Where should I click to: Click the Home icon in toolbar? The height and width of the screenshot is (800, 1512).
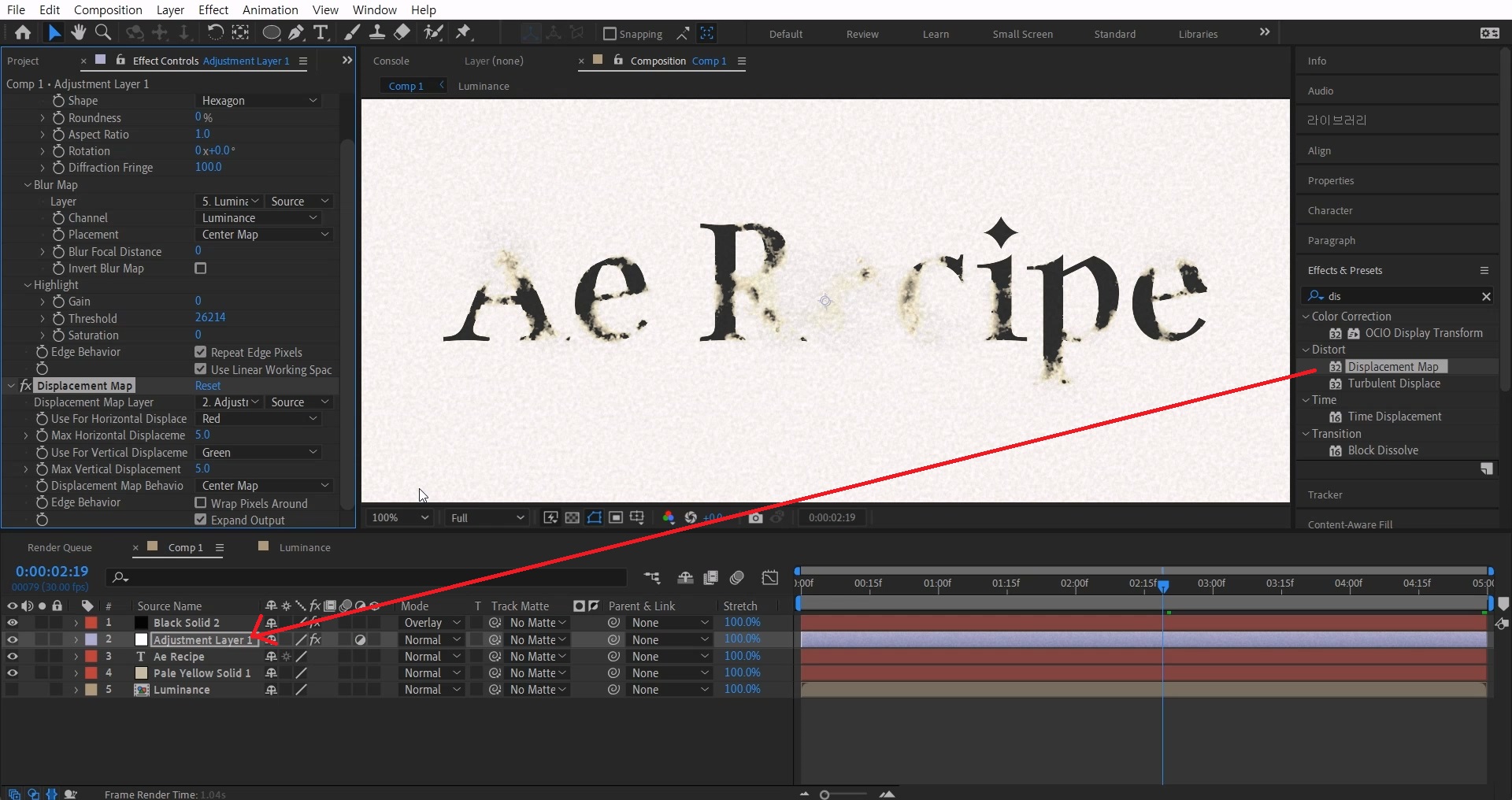23,33
